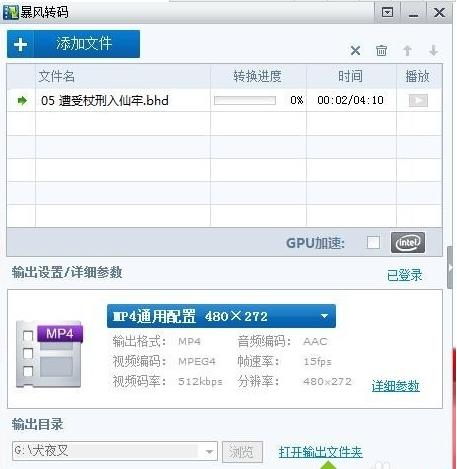Click the 时间 column header

pos(350,76)
